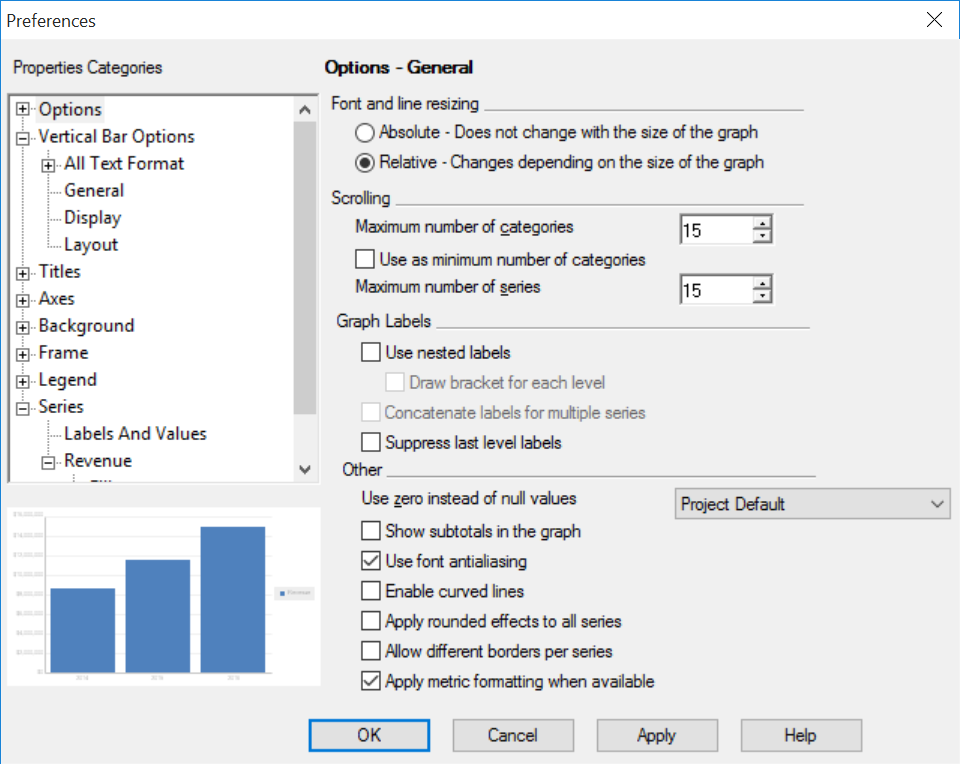Enable Show subtotals in the graph
The height and width of the screenshot is (764, 960).
click(x=371, y=531)
